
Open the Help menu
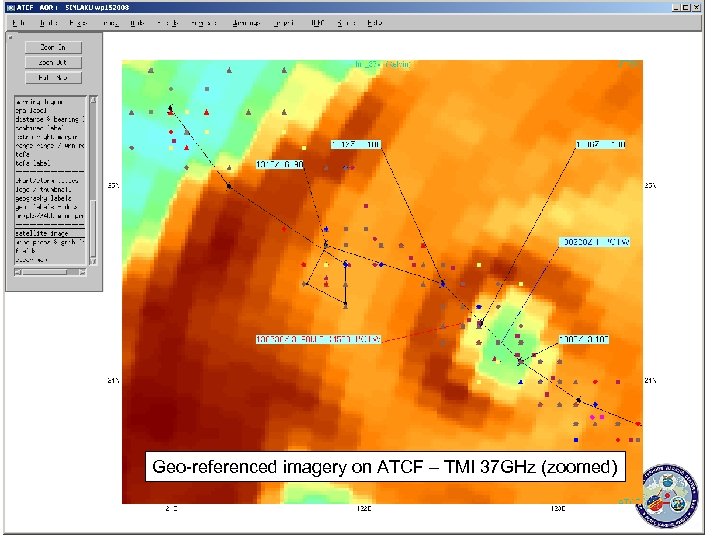pos(374,23)
